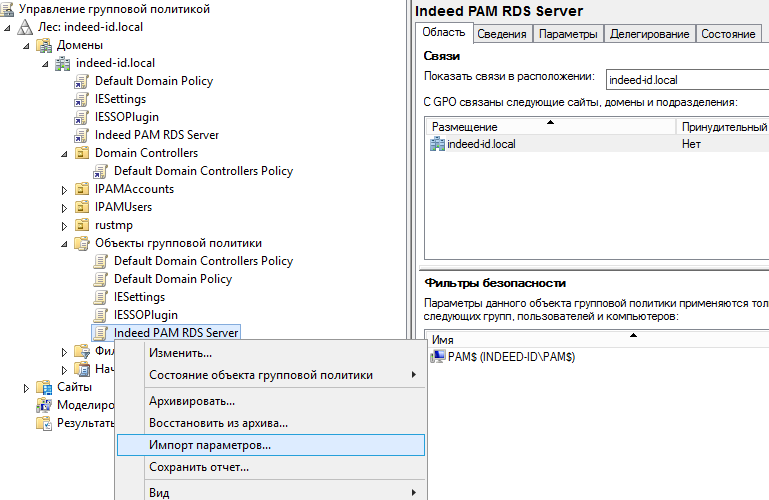Open the Делегирование tab
The width and height of the screenshot is (769, 500).
point(650,34)
